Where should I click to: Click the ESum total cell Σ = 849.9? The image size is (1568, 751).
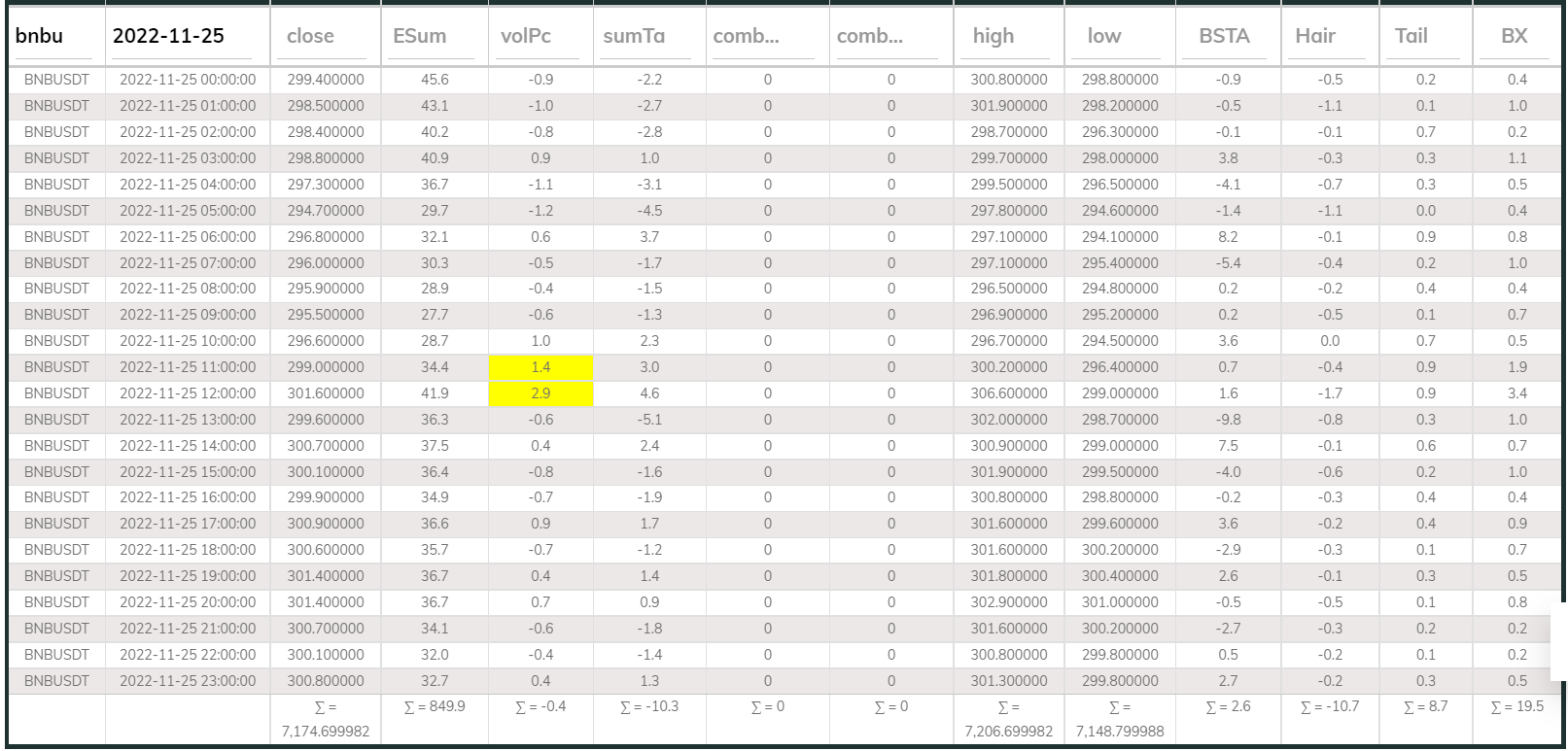point(434,707)
